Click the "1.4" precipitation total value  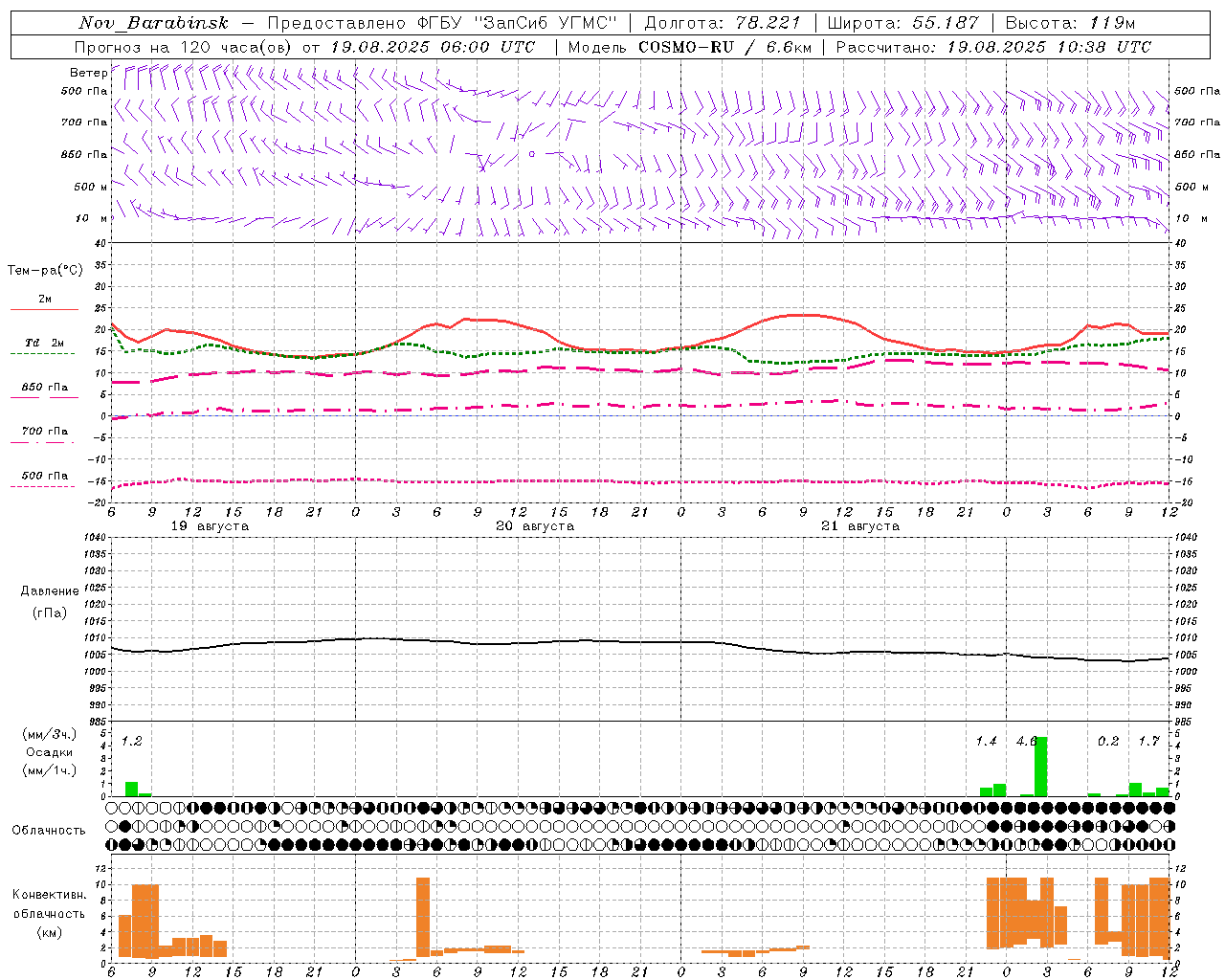coord(986,742)
